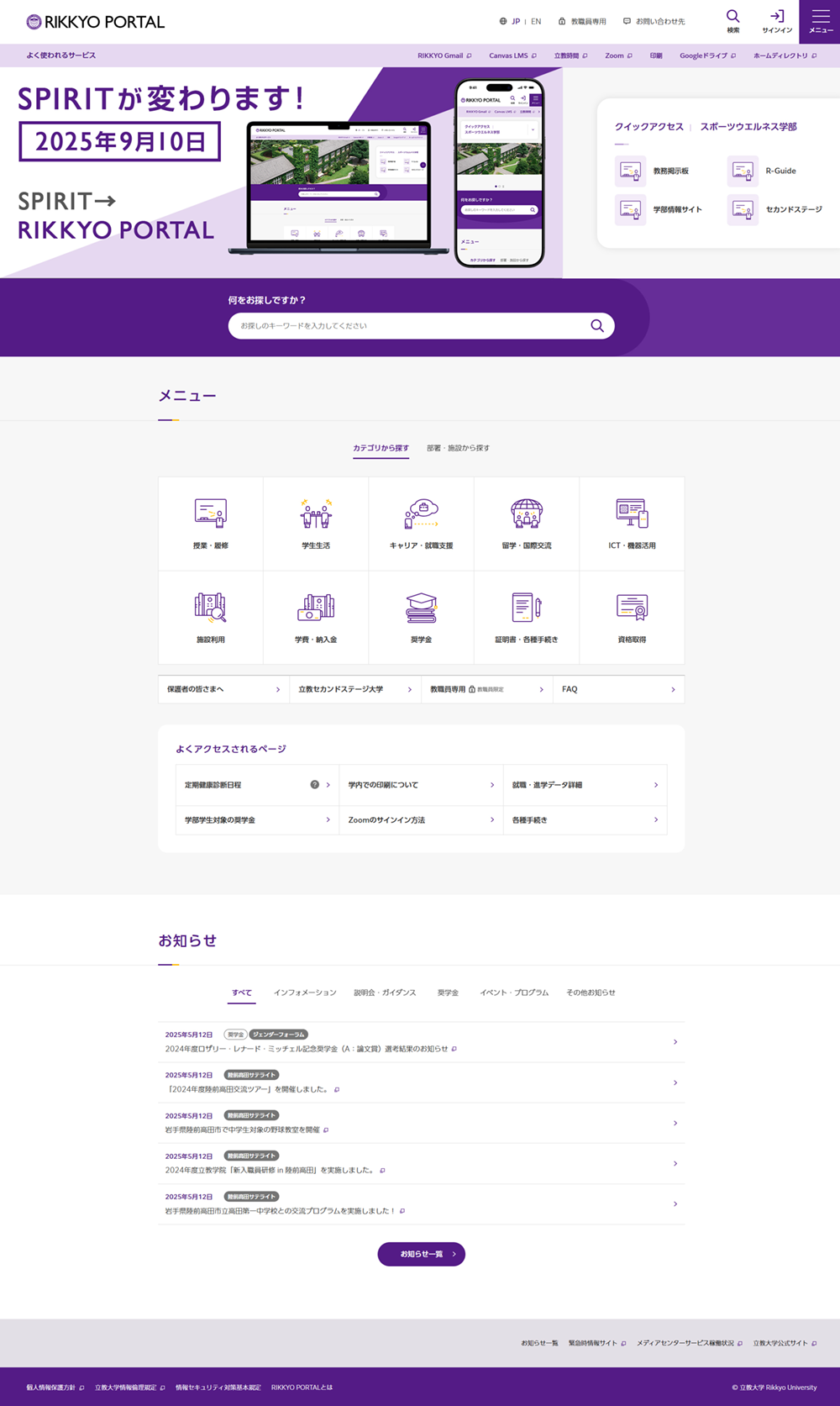Viewport: 840px width, 1406px height.
Task: Switch language to EN
Action: [536, 22]
